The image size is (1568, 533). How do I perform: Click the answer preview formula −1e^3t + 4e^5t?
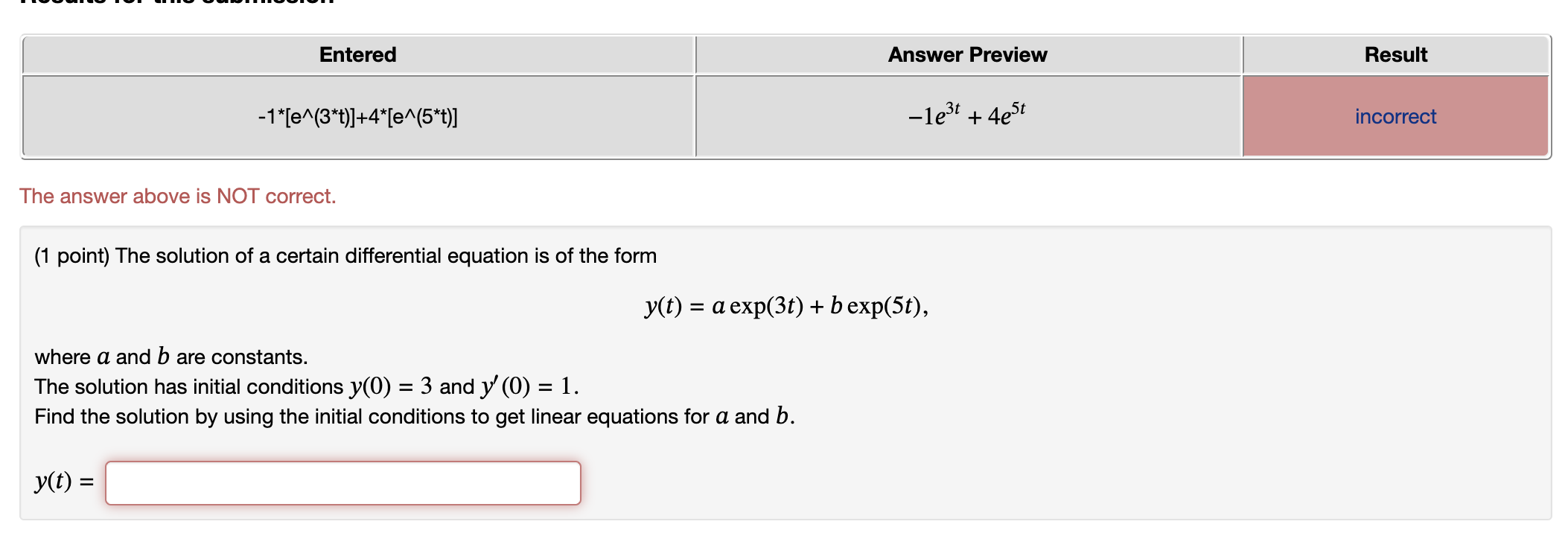pyautogui.click(x=967, y=115)
